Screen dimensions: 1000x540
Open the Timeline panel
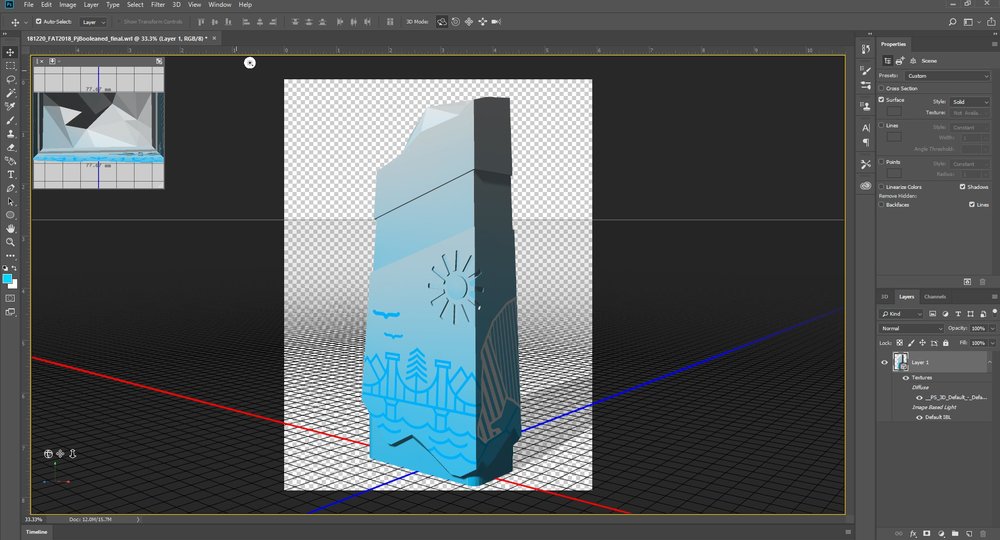[35, 532]
